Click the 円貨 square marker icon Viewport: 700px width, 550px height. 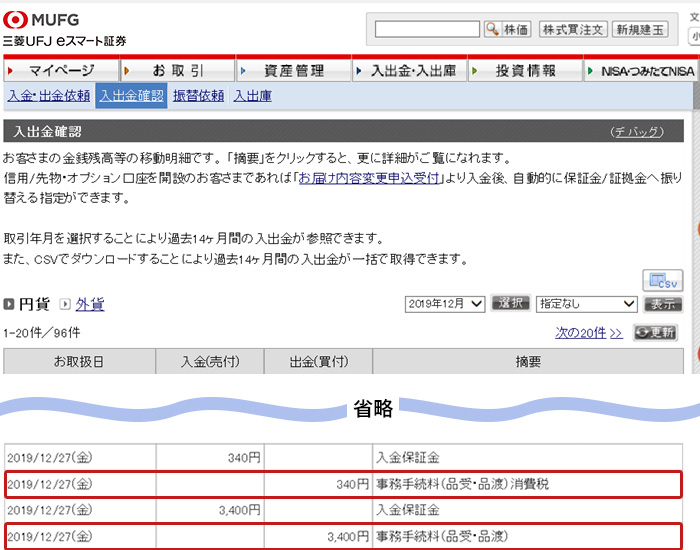pos(9,304)
